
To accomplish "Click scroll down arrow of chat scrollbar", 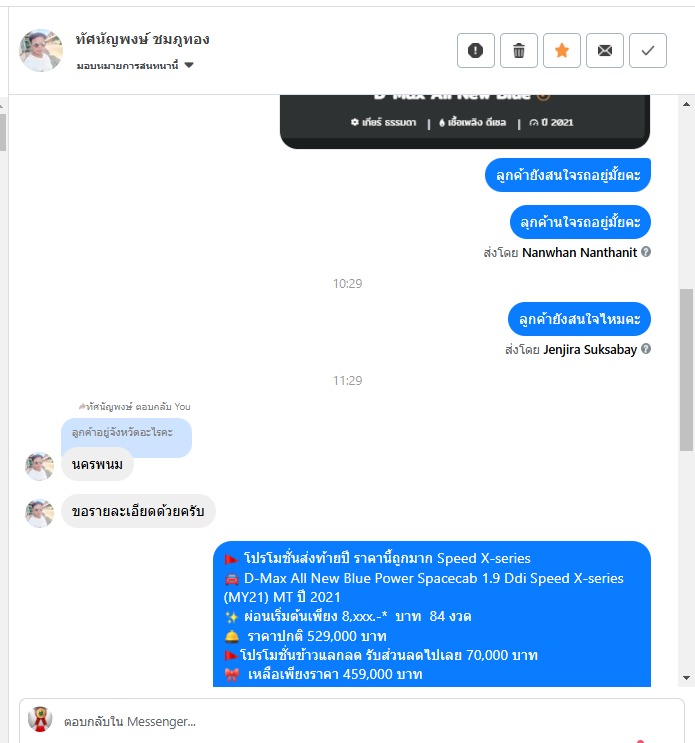I will coord(686,678).
